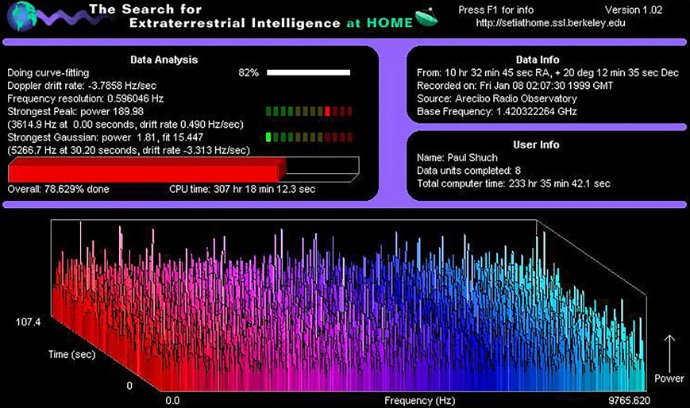This screenshot has width=690, height=408.
Task: Click 'Recorded on: Fri Jan 08 02:07:30 1999 GMT'
Action: [x=515, y=85]
